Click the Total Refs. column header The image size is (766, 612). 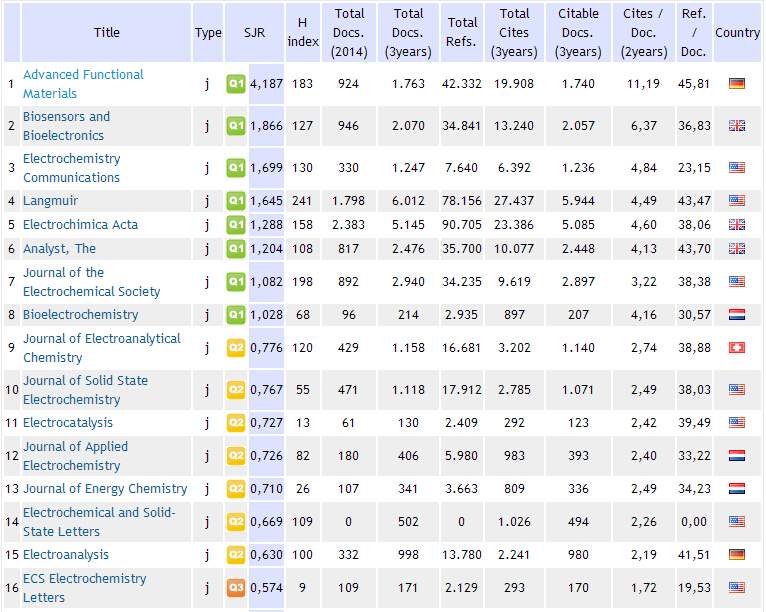coord(462,33)
